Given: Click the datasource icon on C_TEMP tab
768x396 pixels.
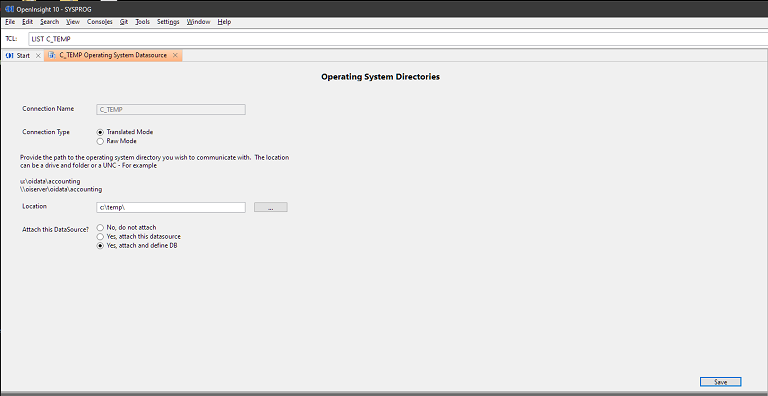Looking at the screenshot, I should pos(52,55).
